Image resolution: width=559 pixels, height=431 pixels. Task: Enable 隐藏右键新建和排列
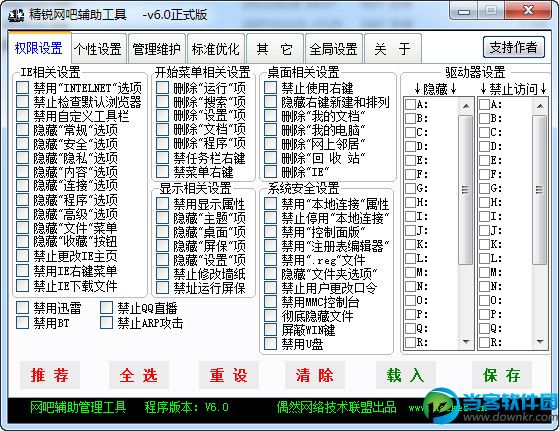pos(271,102)
